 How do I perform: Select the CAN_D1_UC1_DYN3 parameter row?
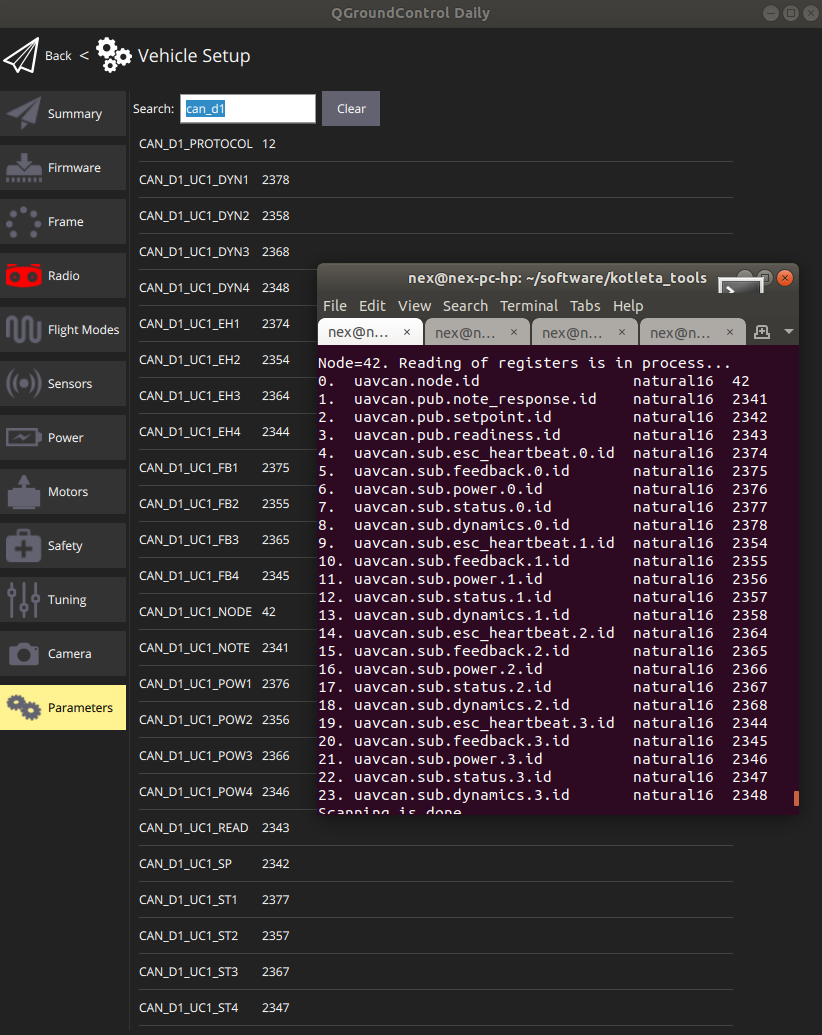[x=436, y=251]
